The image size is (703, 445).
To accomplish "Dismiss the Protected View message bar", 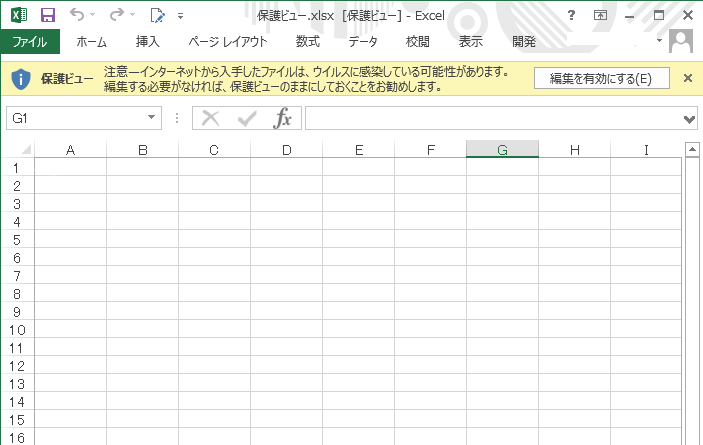I will pyautogui.click(x=687, y=78).
